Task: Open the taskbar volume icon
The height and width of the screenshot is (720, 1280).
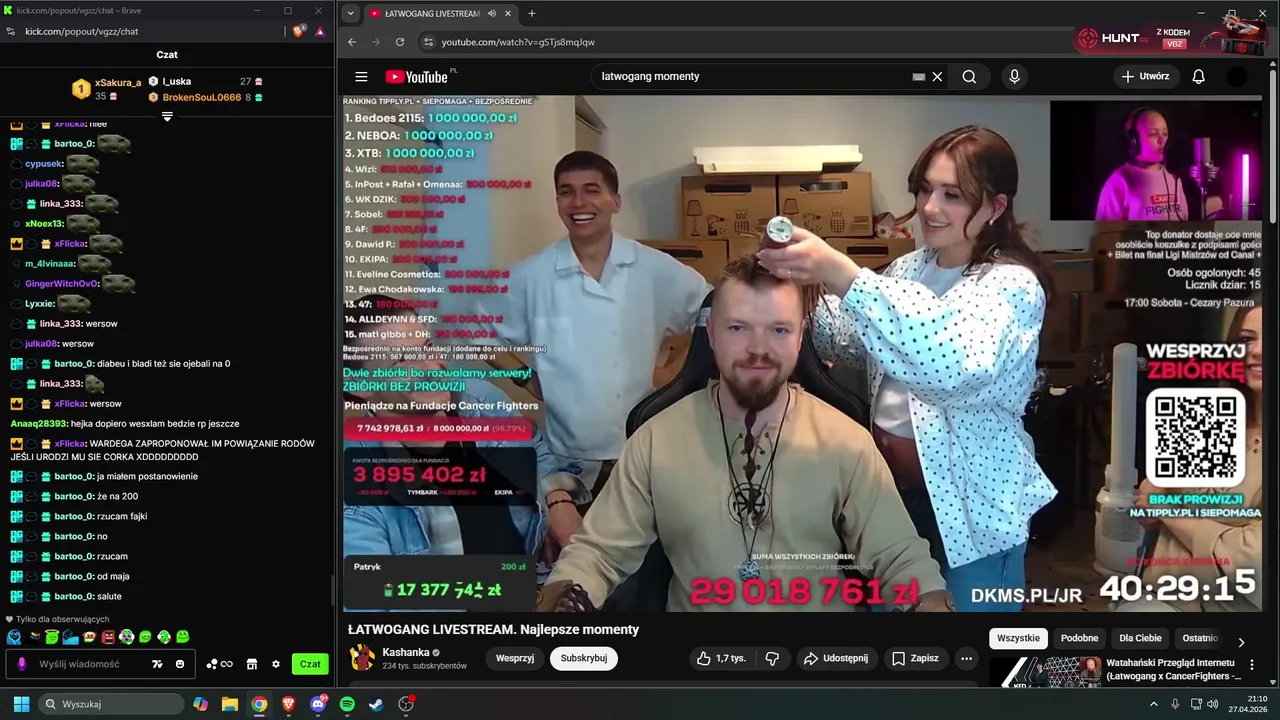Action: (x=1213, y=704)
